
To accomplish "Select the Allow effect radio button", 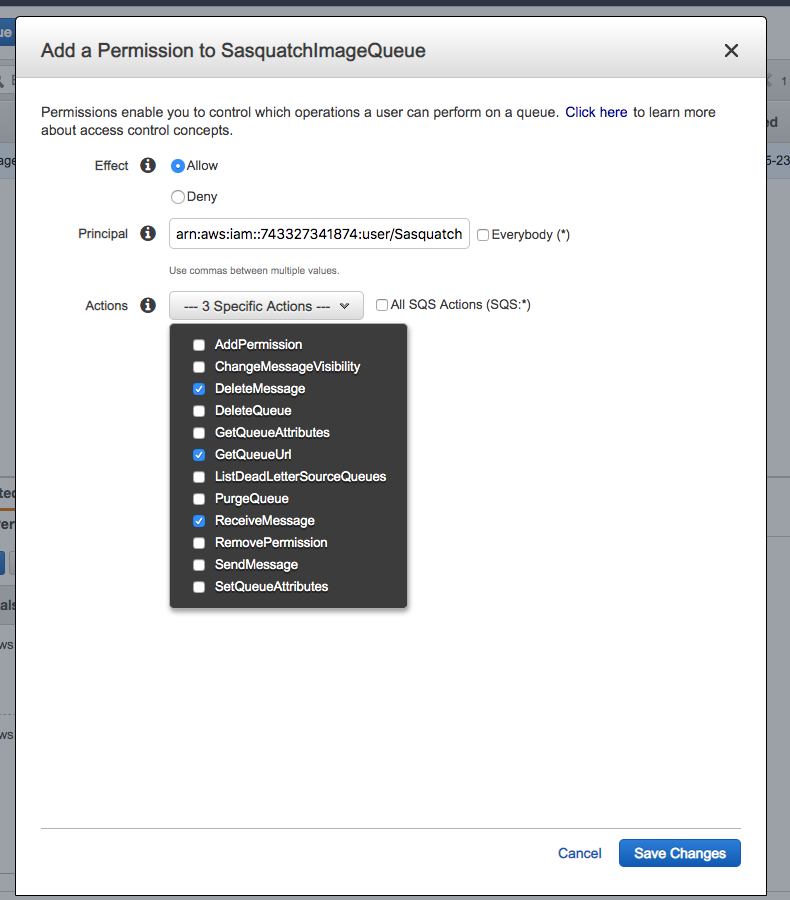I will tap(177, 166).
